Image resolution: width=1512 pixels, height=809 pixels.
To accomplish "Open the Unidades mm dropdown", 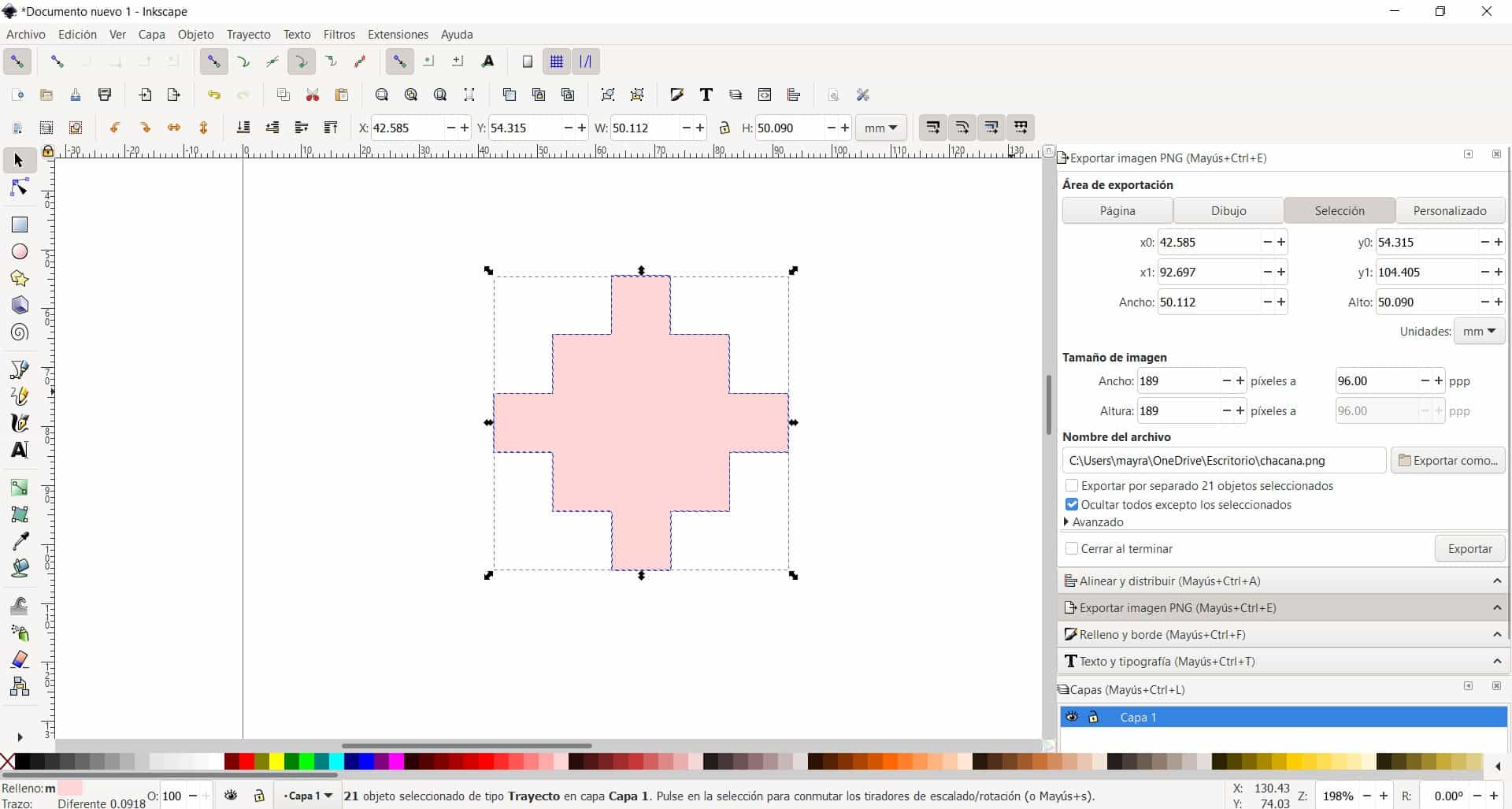I will pyautogui.click(x=1479, y=332).
